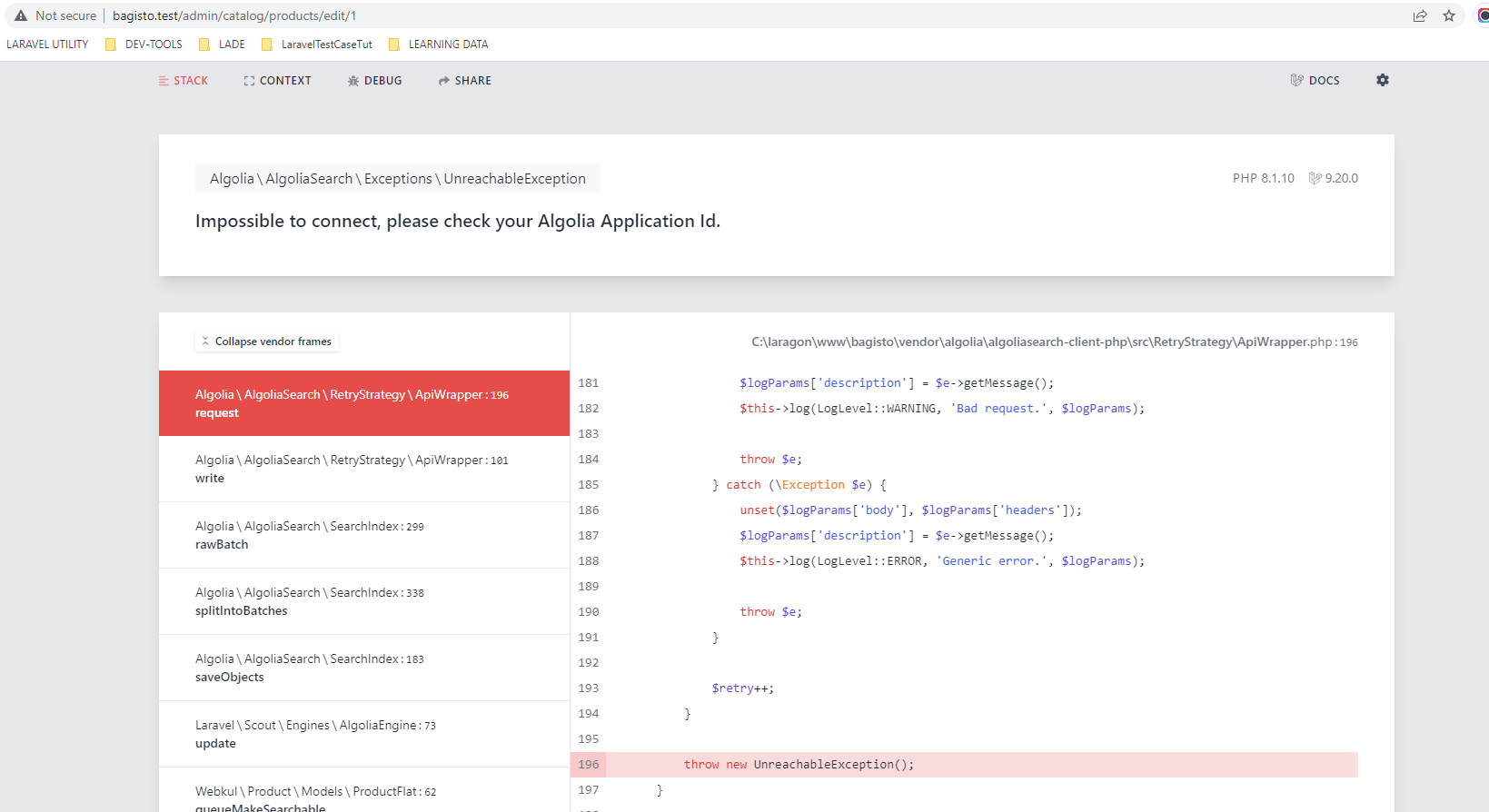Click the address bar URL
The image size is (1489, 812).
pyautogui.click(x=234, y=15)
